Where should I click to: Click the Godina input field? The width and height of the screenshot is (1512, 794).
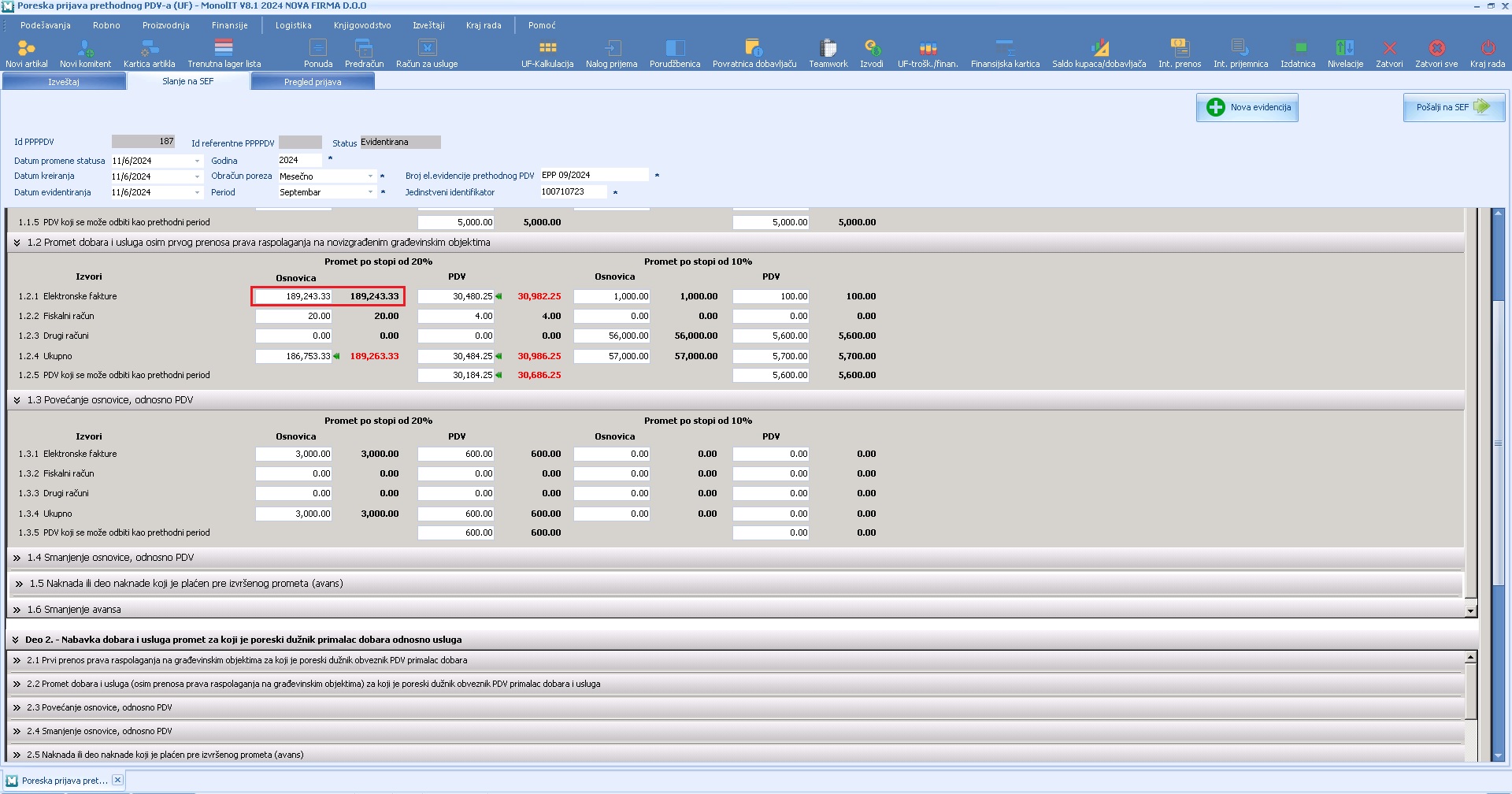(299, 160)
